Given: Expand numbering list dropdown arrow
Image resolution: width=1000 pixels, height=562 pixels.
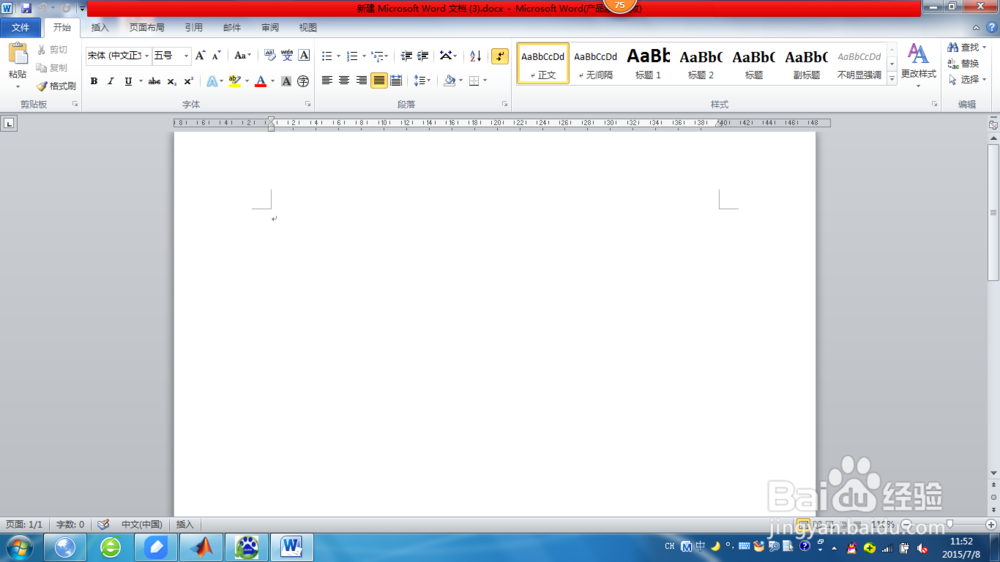Looking at the screenshot, I should coord(364,56).
